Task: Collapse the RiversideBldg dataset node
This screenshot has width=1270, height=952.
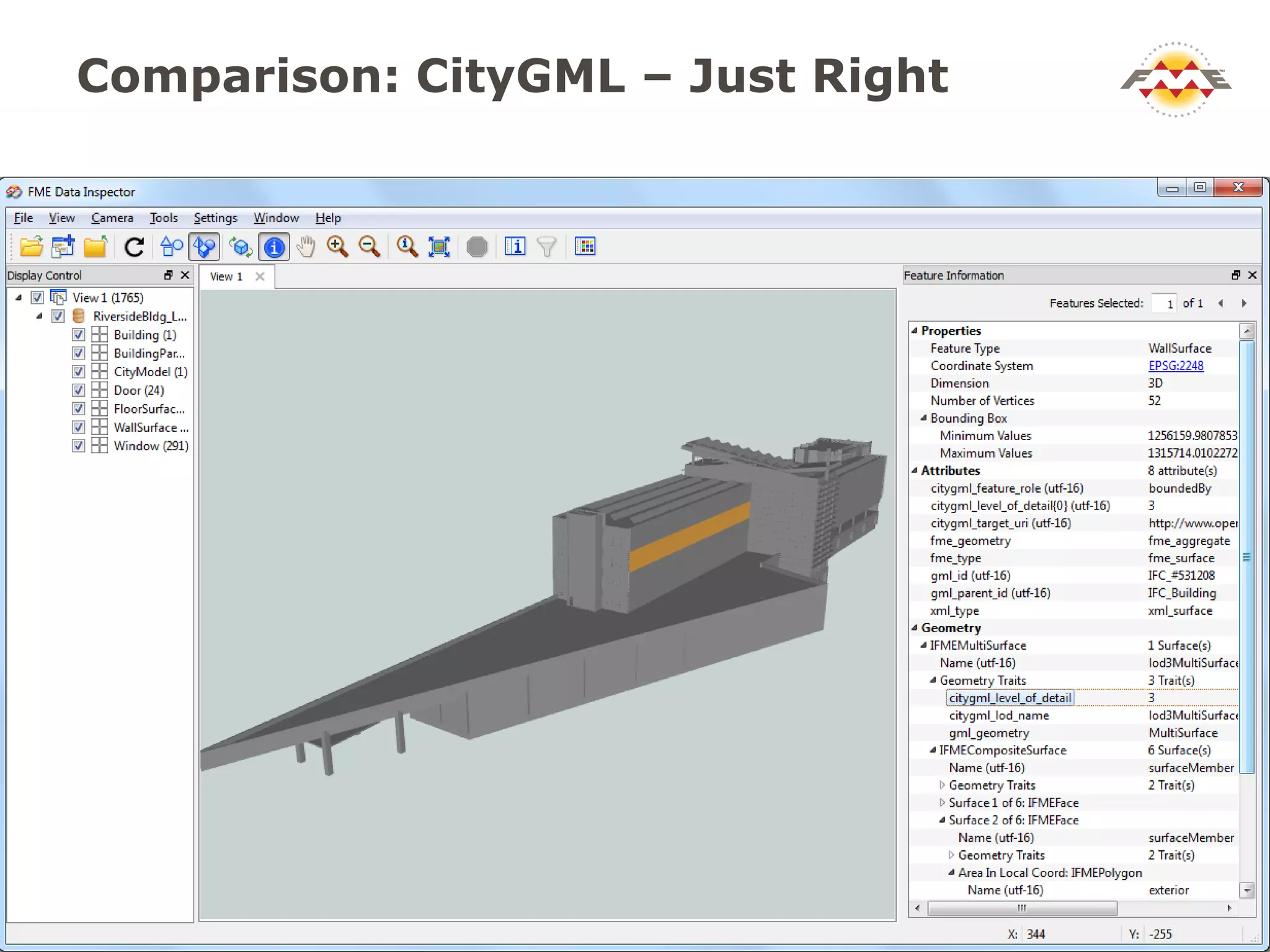Action: coord(39,316)
